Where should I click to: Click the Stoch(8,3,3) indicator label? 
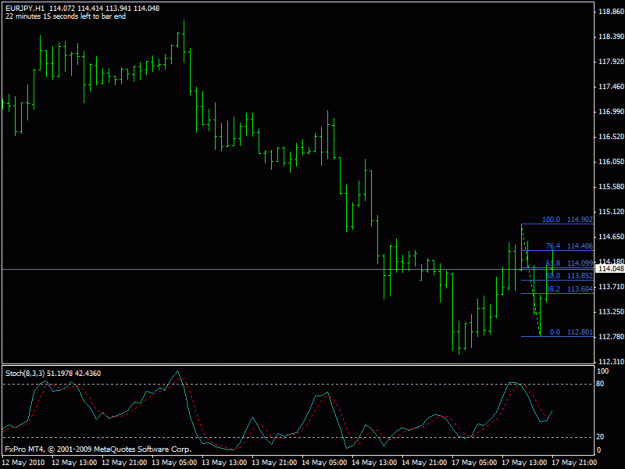click(53, 373)
